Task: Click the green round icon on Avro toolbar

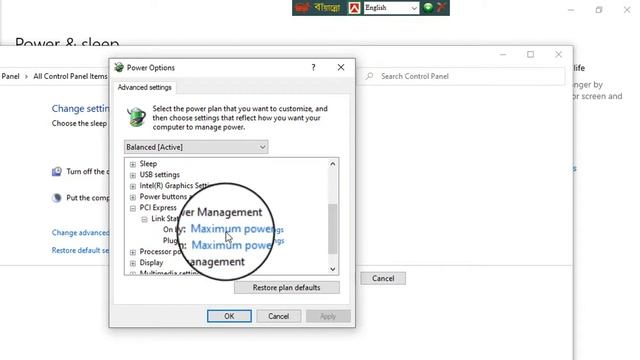Action: (x=428, y=7)
